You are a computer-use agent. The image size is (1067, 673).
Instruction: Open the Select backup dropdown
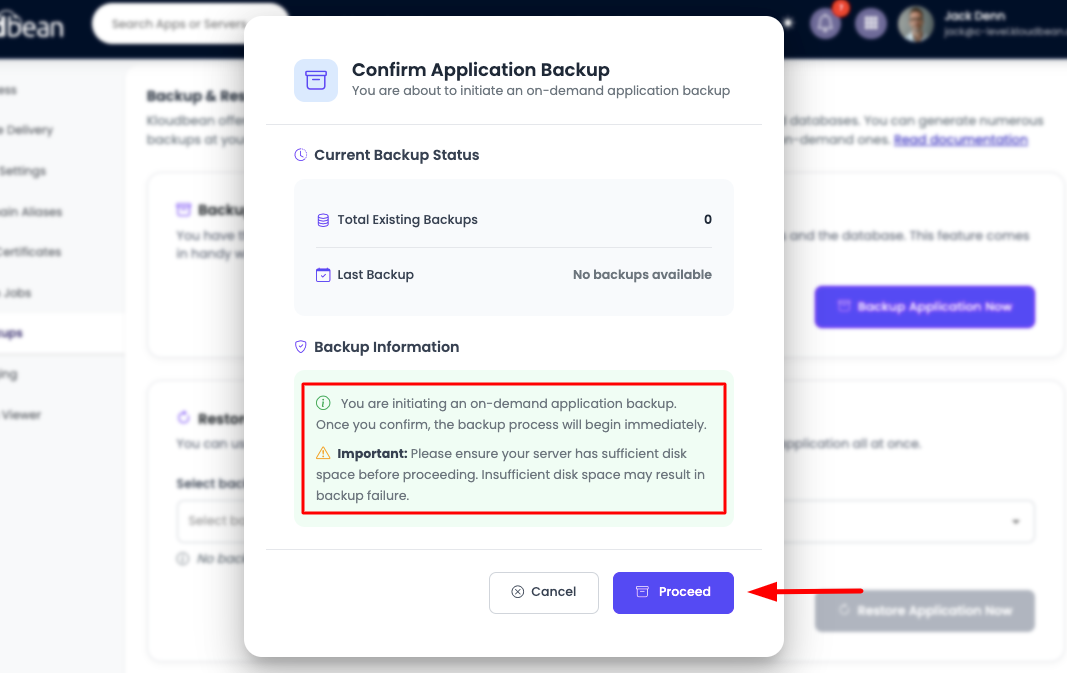[x=215, y=521]
